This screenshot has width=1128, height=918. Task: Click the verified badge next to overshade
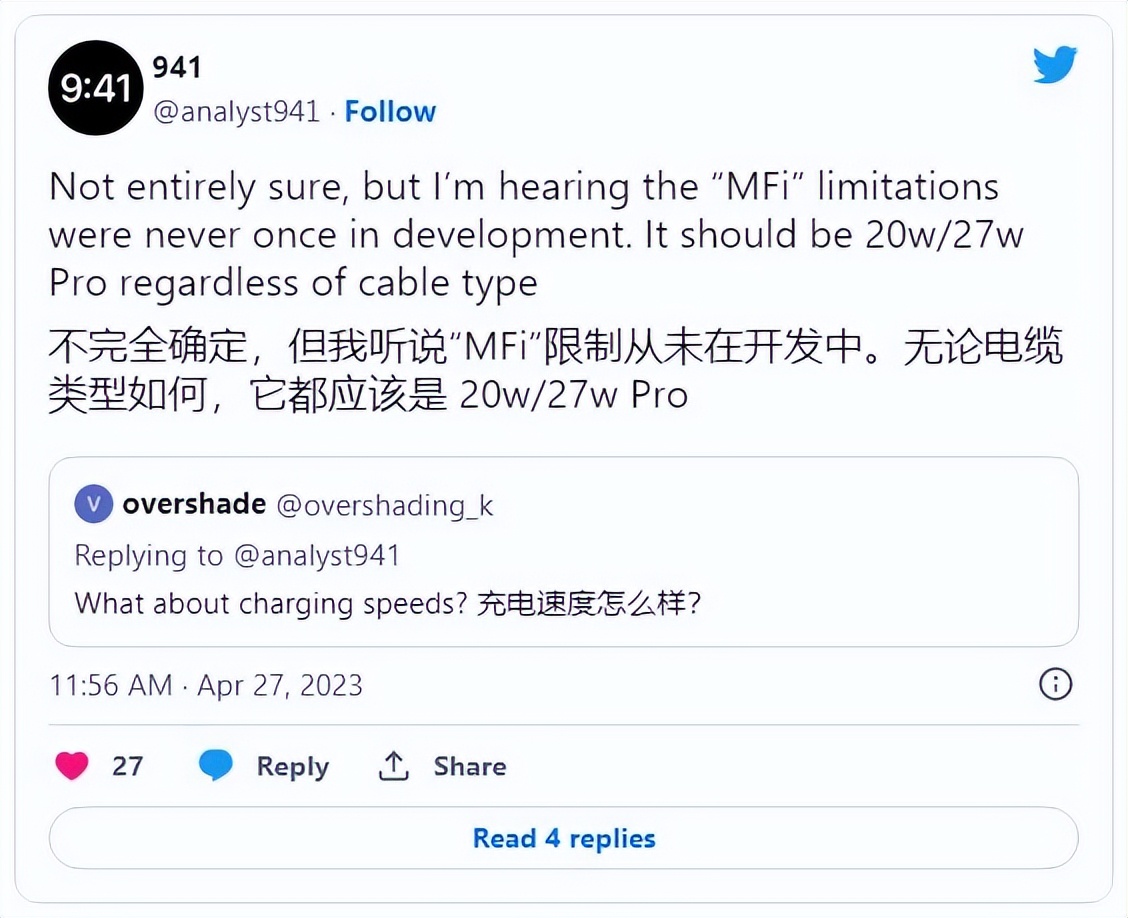tap(93, 504)
